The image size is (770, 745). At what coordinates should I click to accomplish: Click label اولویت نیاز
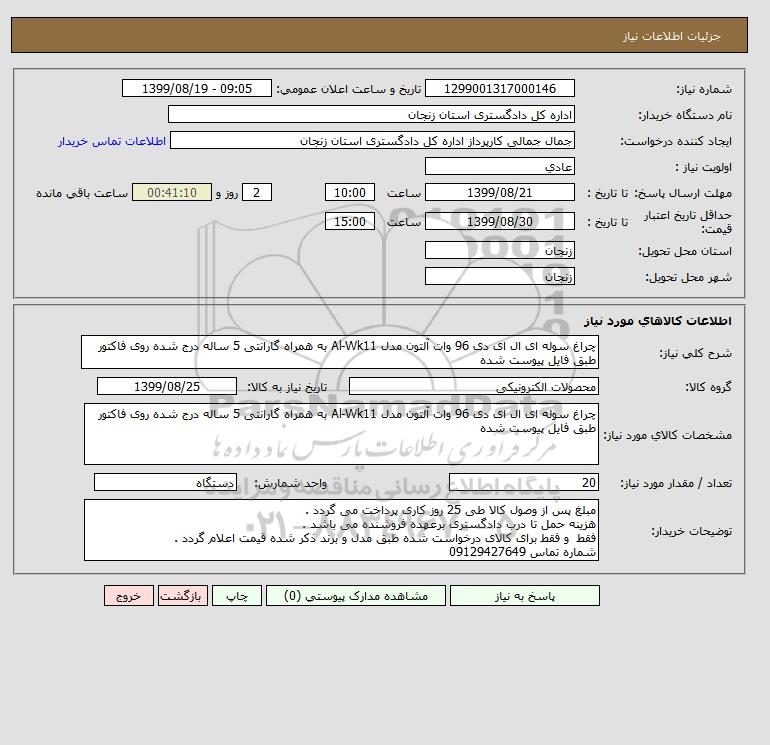point(704,167)
